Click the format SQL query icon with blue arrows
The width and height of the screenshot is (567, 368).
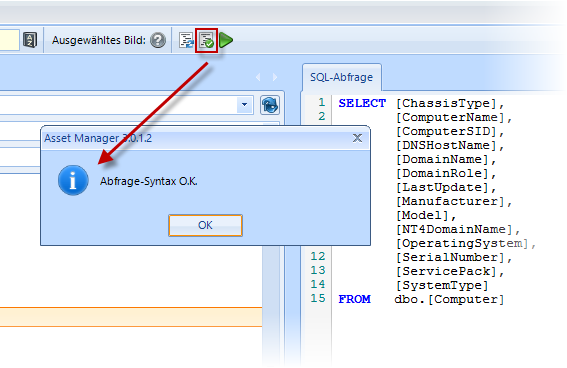[x=187, y=40]
